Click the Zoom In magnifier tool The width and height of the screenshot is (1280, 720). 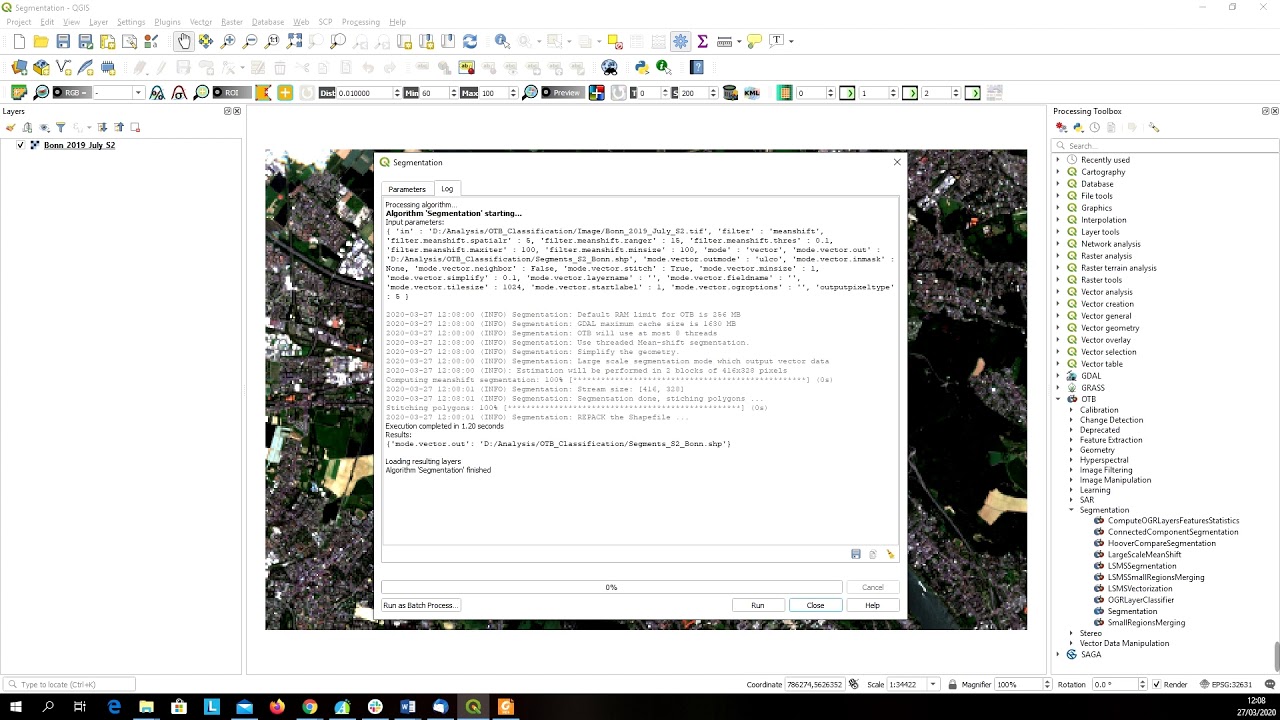pyautogui.click(x=228, y=41)
